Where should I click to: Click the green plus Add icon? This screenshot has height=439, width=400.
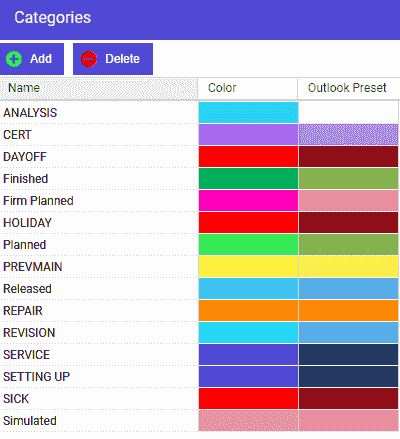(14, 59)
